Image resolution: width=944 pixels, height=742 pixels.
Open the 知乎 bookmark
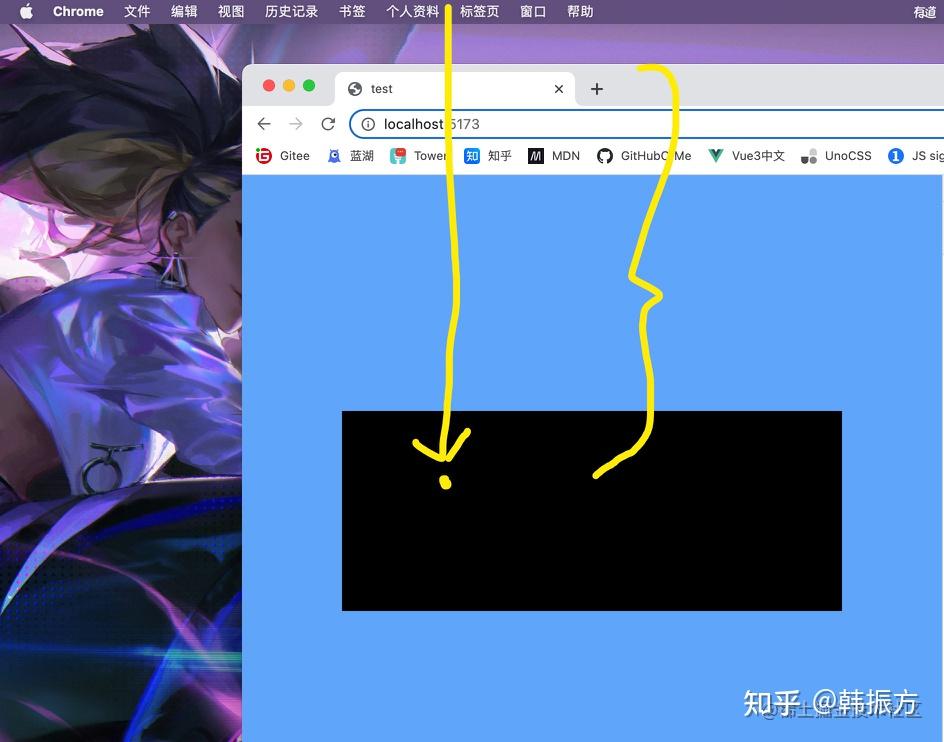488,156
